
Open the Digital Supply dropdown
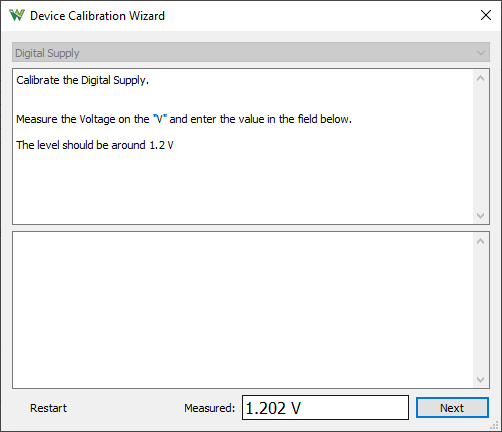pos(251,52)
